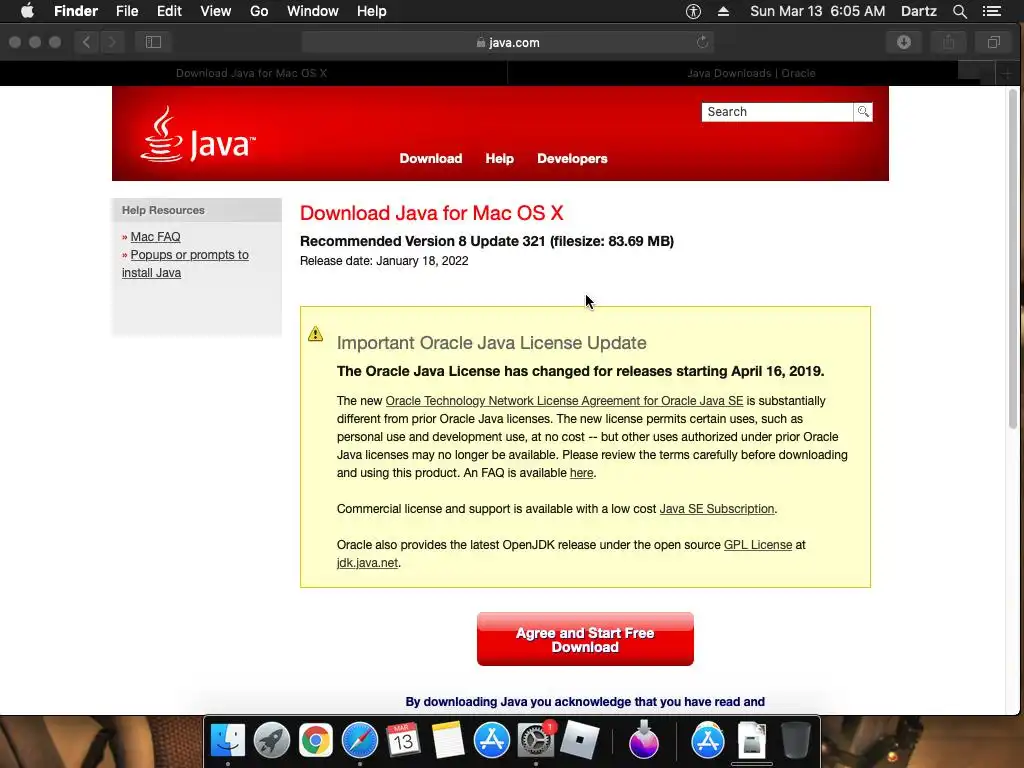Screen dimensions: 1024x768
Task: Open System Preferences with update badge
Action: (x=536, y=740)
